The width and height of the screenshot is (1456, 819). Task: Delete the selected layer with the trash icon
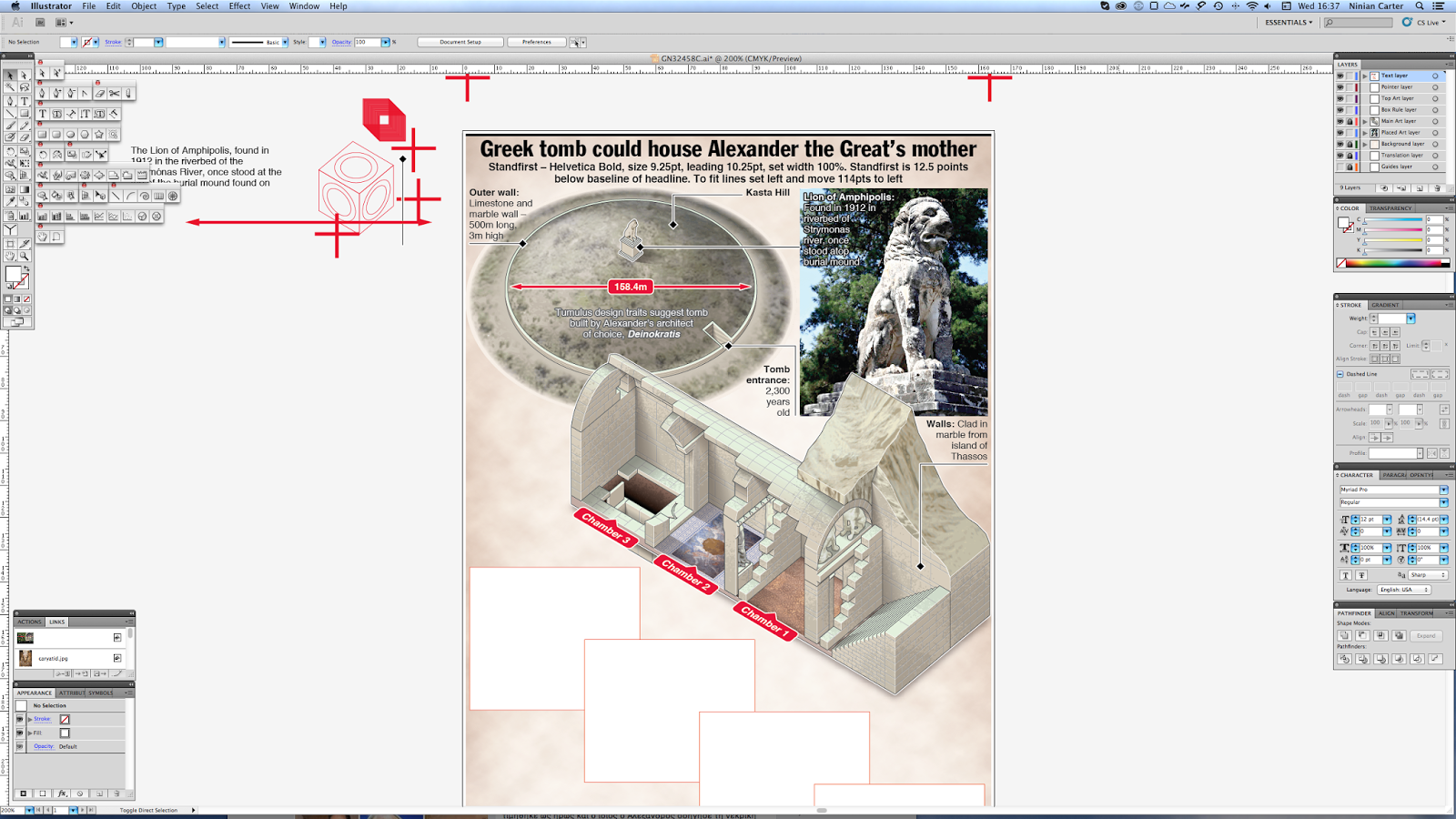pyautogui.click(x=1437, y=188)
